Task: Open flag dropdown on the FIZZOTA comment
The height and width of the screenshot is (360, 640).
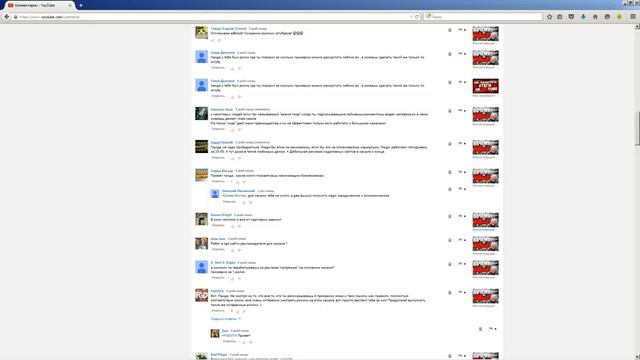Action: [x=462, y=292]
